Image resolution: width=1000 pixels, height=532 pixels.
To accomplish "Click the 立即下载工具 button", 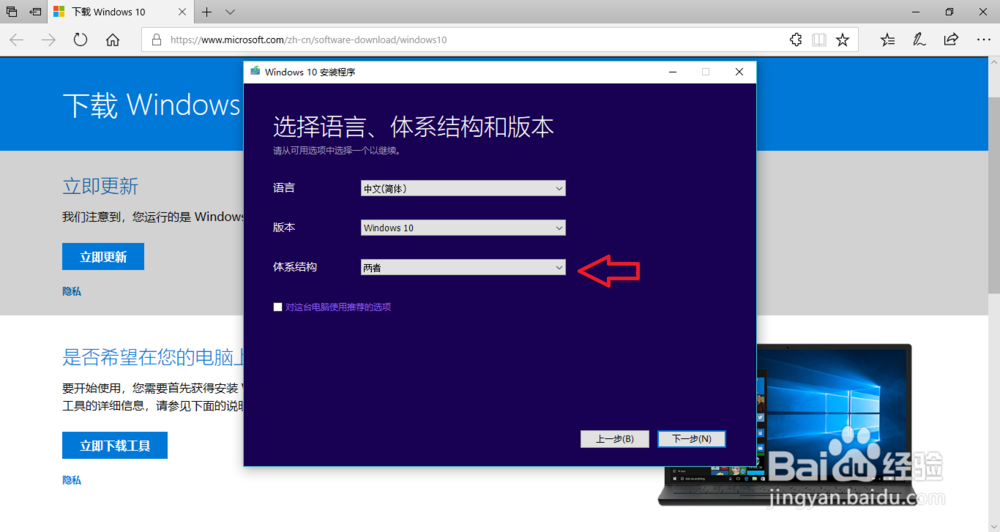I will click(115, 445).
